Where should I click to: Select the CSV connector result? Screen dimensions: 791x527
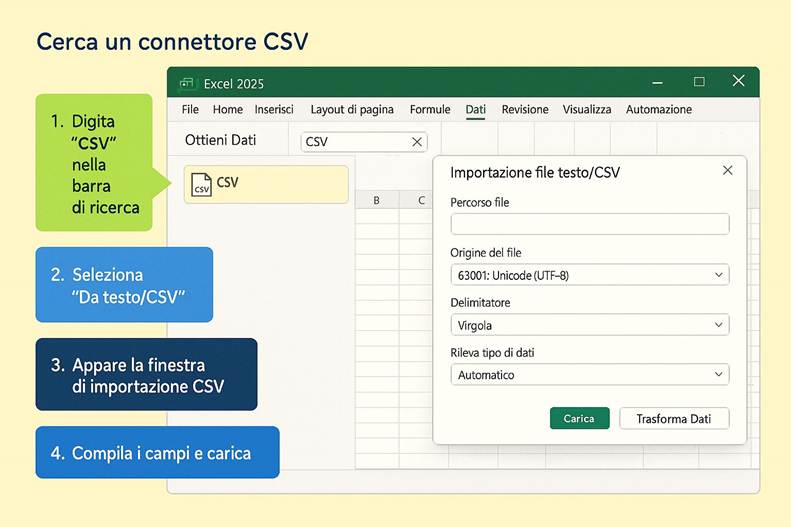click(266, 184)
